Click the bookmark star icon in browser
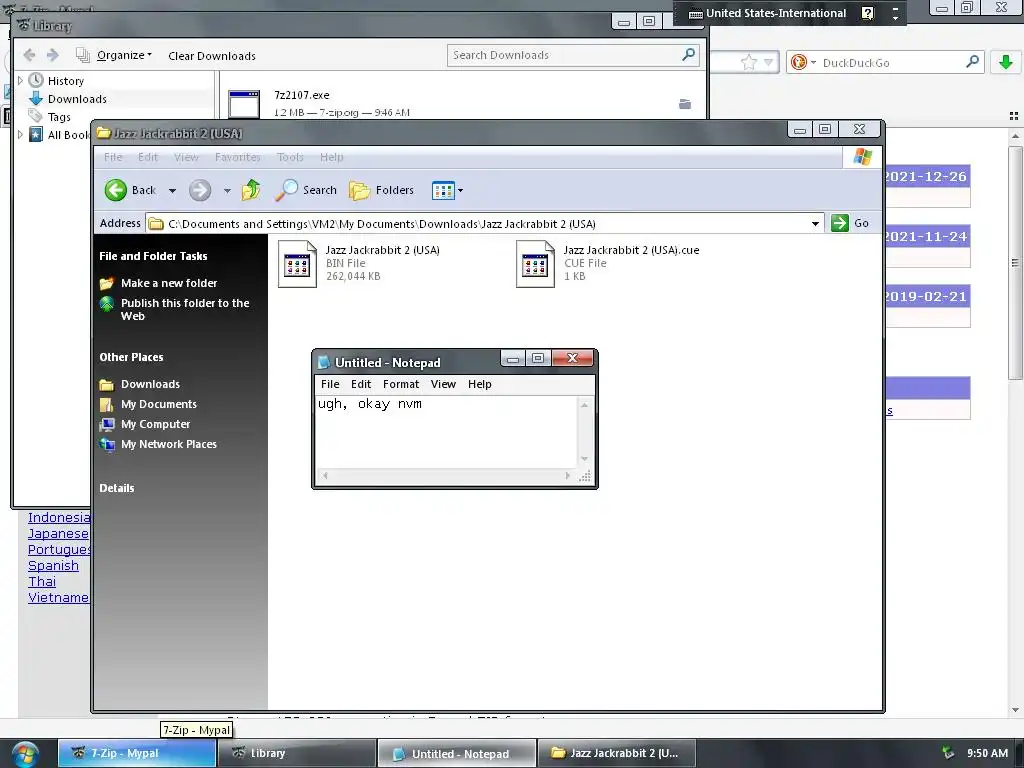 (x=748, y=63)
